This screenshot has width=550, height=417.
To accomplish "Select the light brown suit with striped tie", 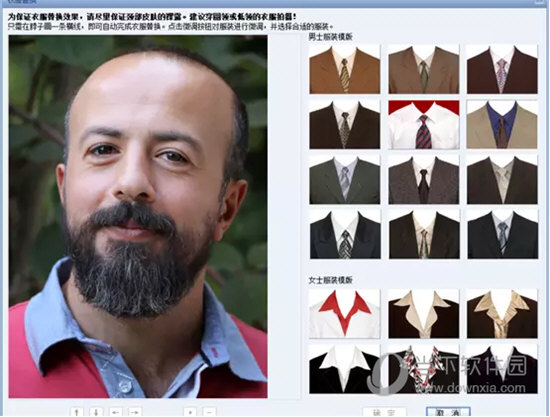I will 344,69.
